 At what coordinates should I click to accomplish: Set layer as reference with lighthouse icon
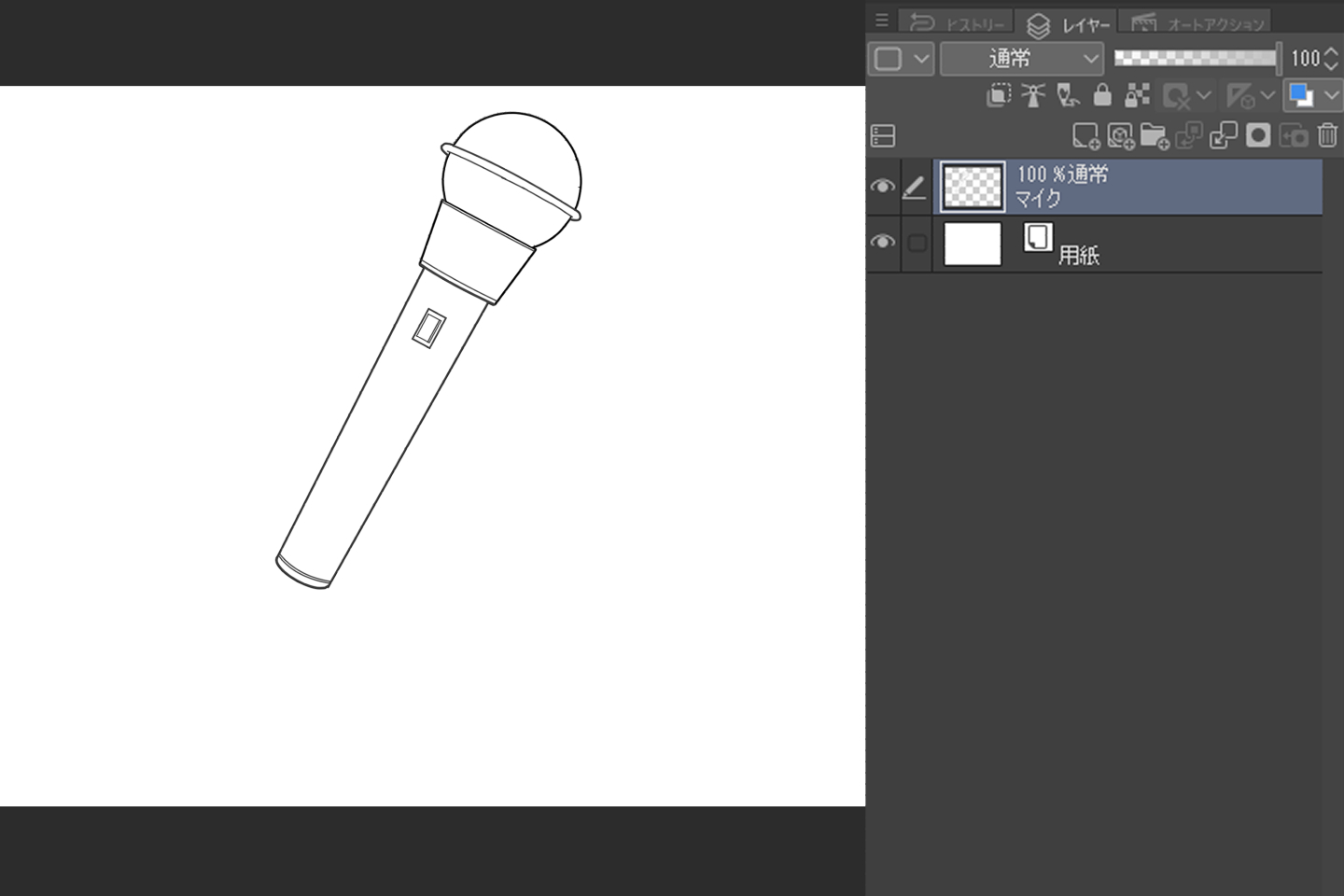(x=1033, y=95)
